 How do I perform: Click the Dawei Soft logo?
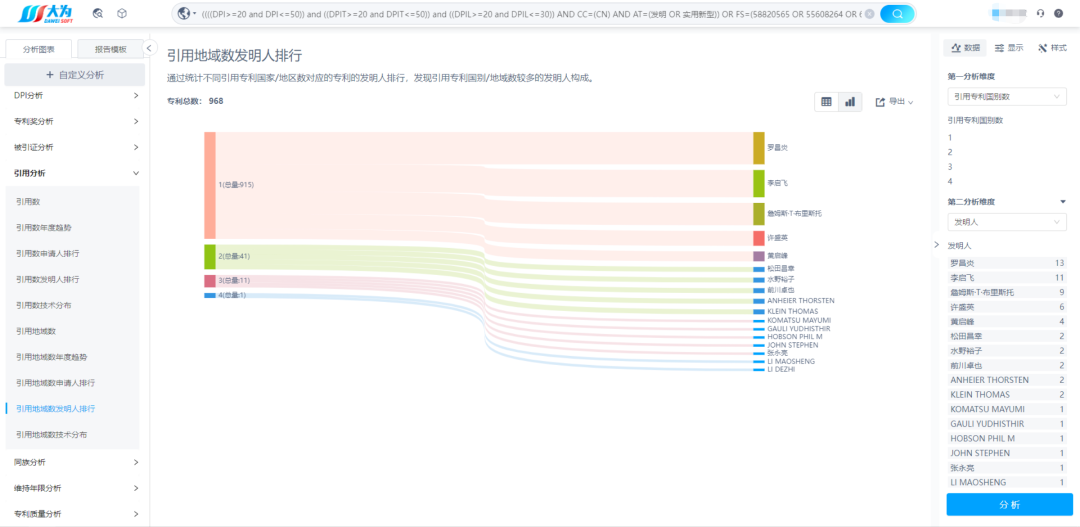[45, 13]
